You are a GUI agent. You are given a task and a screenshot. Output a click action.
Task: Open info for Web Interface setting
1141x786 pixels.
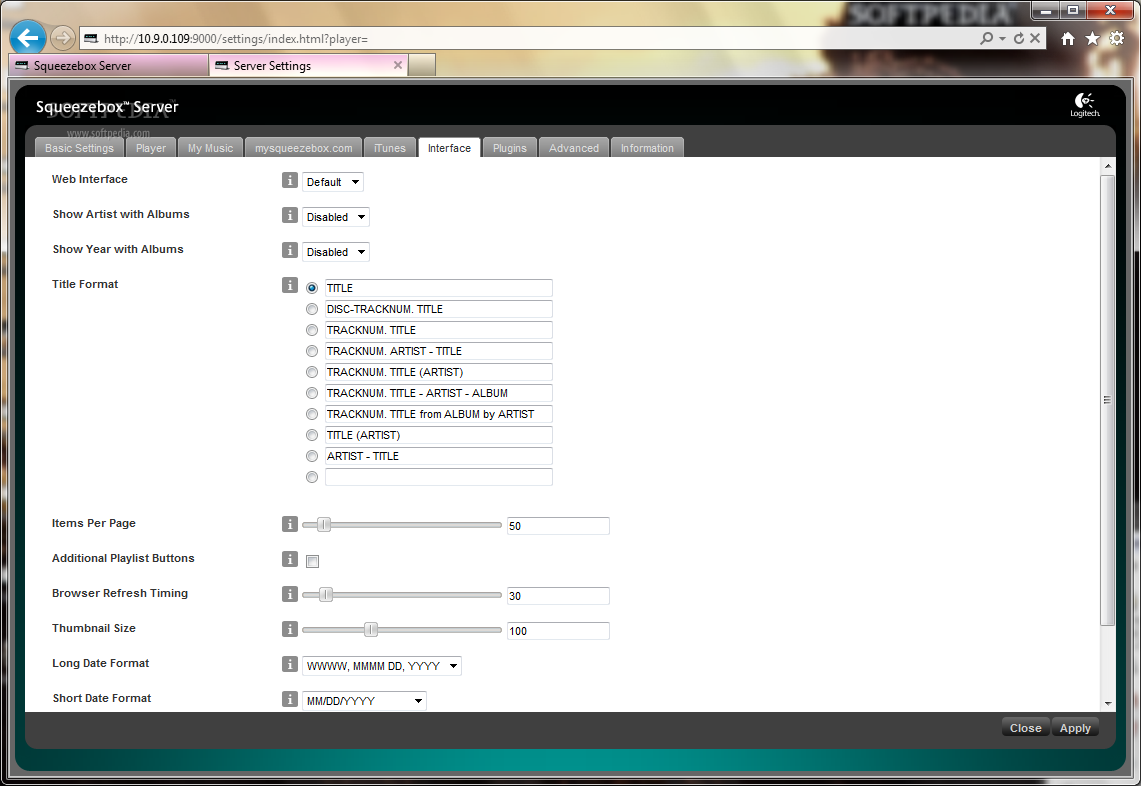(290, 180)
